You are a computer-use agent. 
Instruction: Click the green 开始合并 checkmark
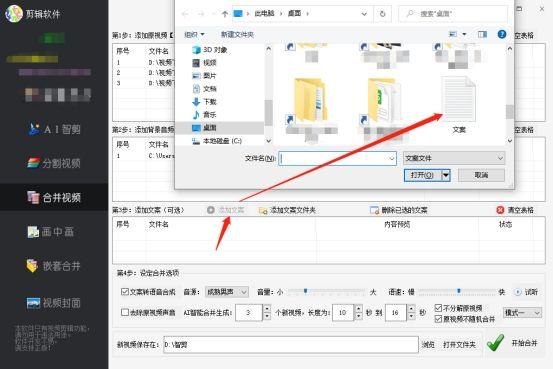pyautogui.click(x=495, y=343)
